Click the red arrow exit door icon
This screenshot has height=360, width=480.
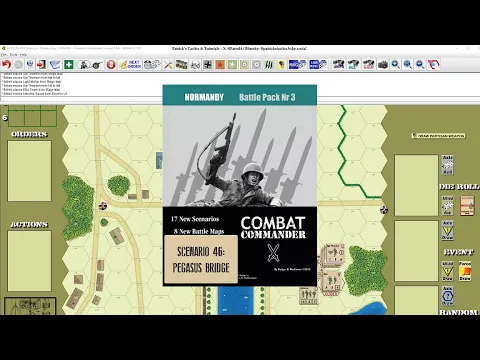(x=41, y=64)
